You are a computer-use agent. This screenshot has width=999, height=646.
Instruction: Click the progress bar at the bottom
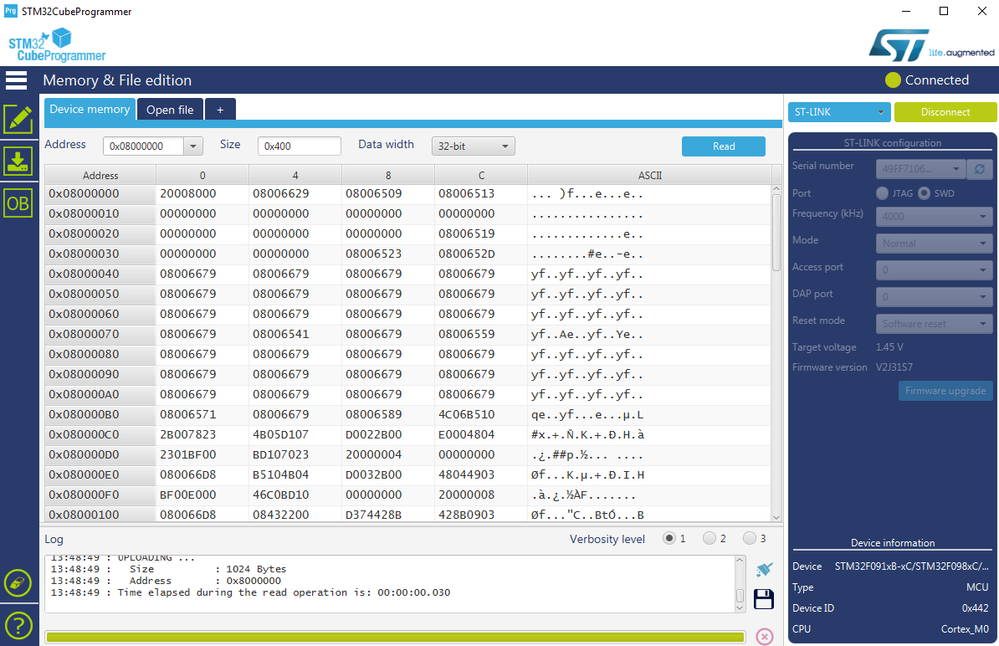pyautogui.click(x=395, y=637)
